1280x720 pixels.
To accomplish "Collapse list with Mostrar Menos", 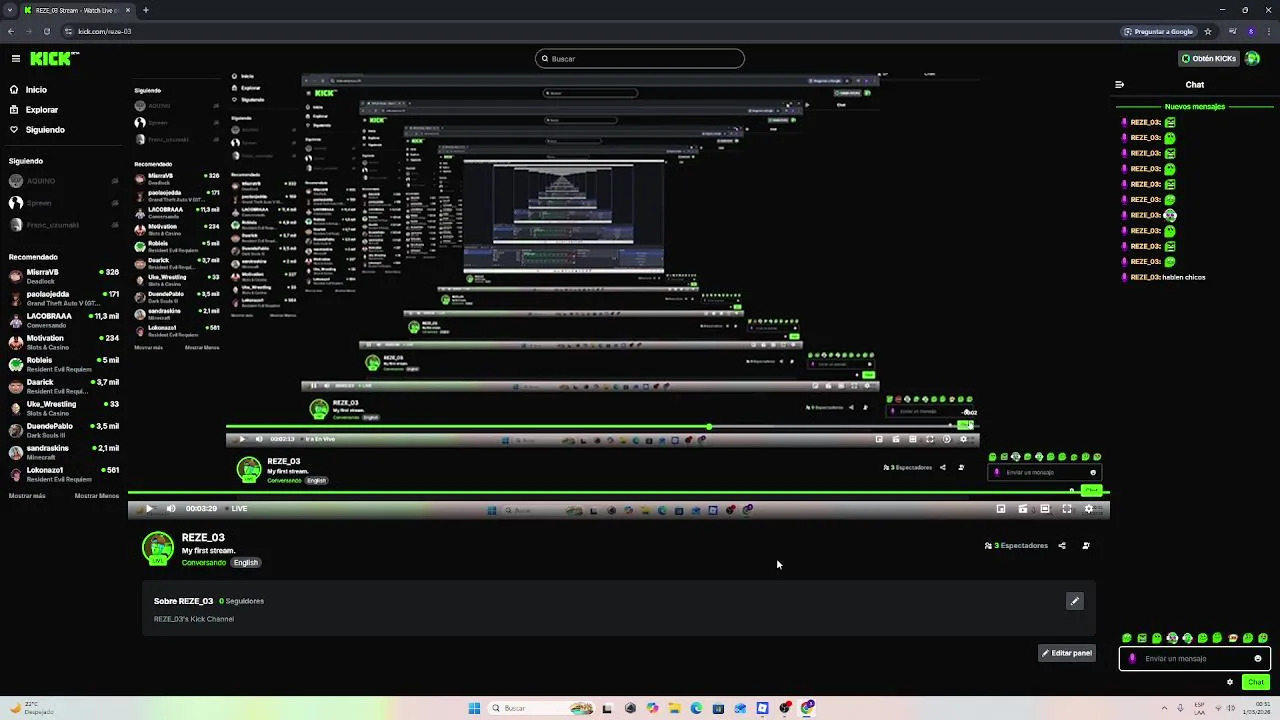I will tap(97, 496).
